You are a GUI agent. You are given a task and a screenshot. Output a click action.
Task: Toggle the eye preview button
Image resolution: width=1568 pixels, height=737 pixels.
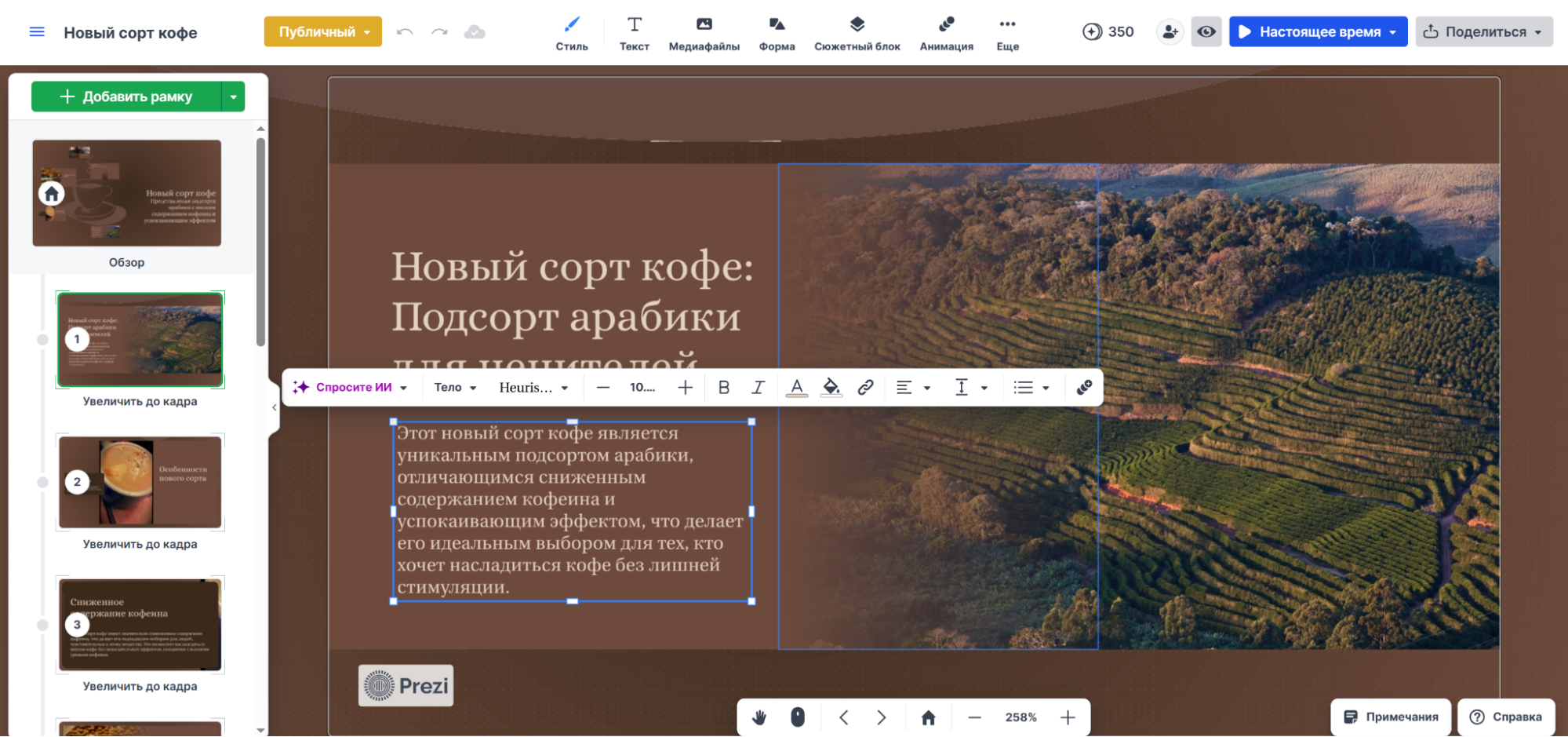(x=1206, y=32)
